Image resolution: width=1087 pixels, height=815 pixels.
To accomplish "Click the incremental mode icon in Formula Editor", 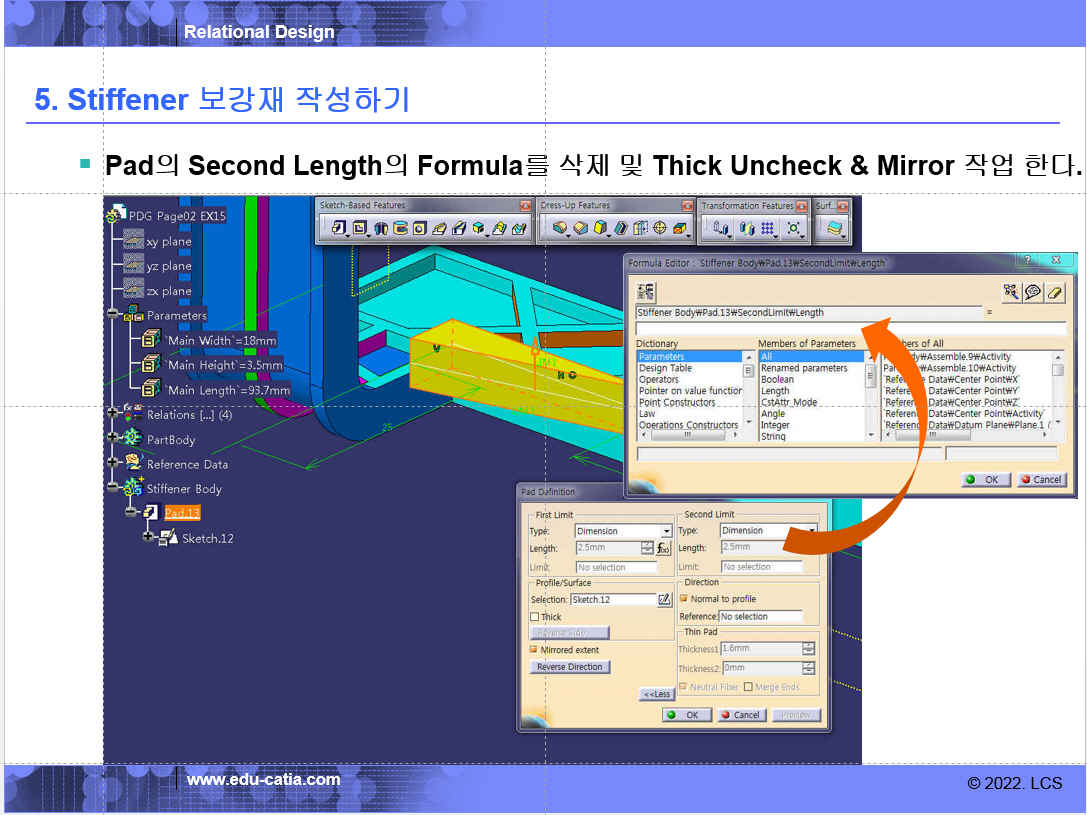I will [x=646, y=291].
